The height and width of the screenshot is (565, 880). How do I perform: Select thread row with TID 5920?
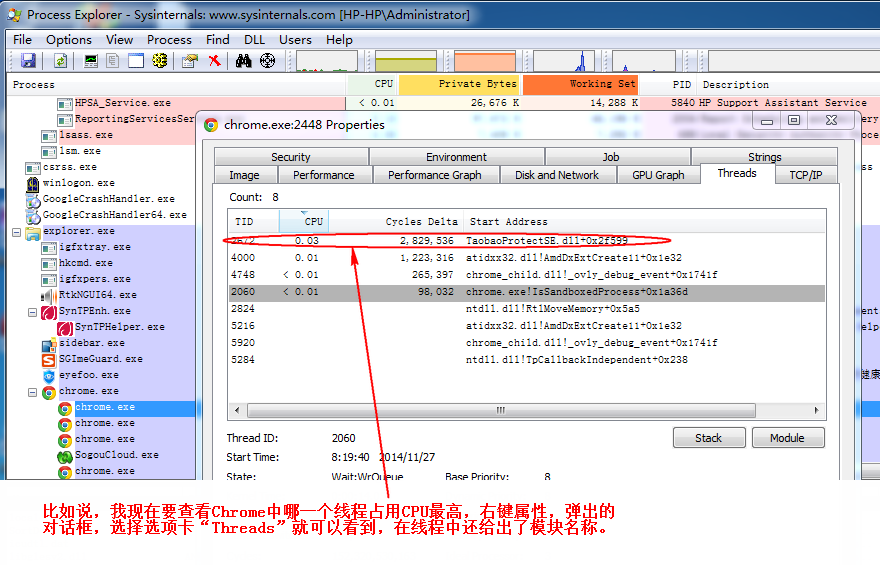coord(526,342)
